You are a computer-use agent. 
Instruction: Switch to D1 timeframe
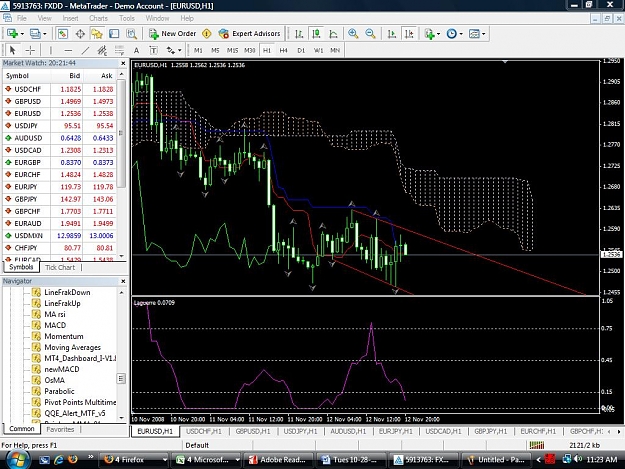(x=301, y=50)
